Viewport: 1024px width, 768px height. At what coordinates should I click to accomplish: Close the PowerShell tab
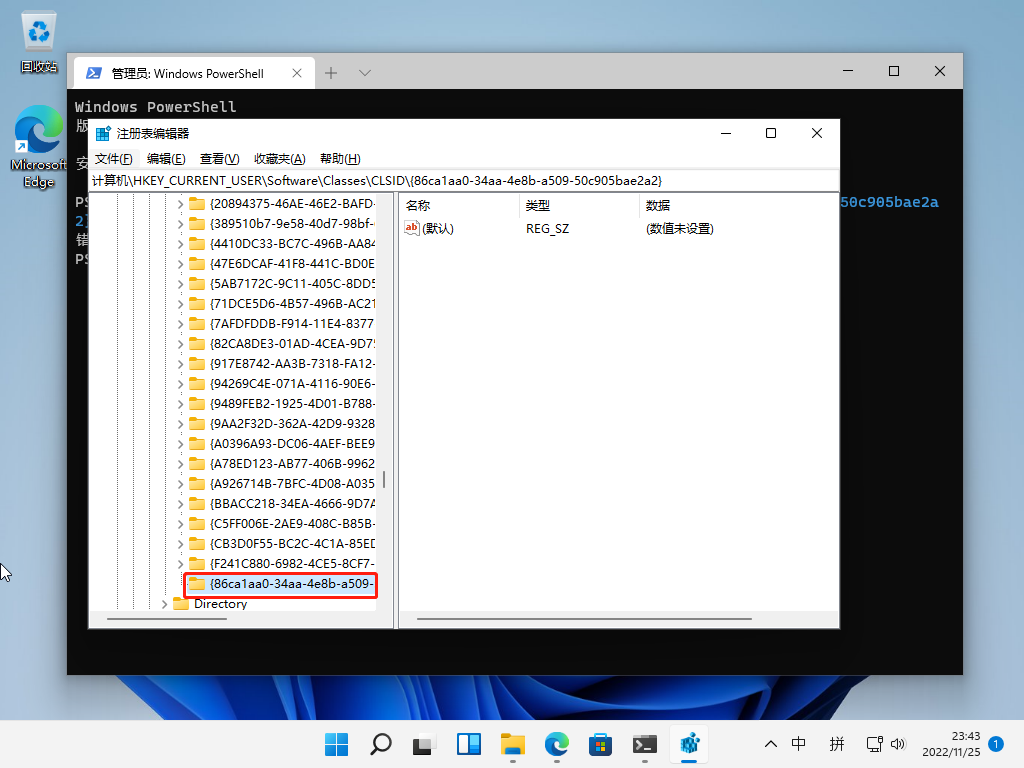297,73
